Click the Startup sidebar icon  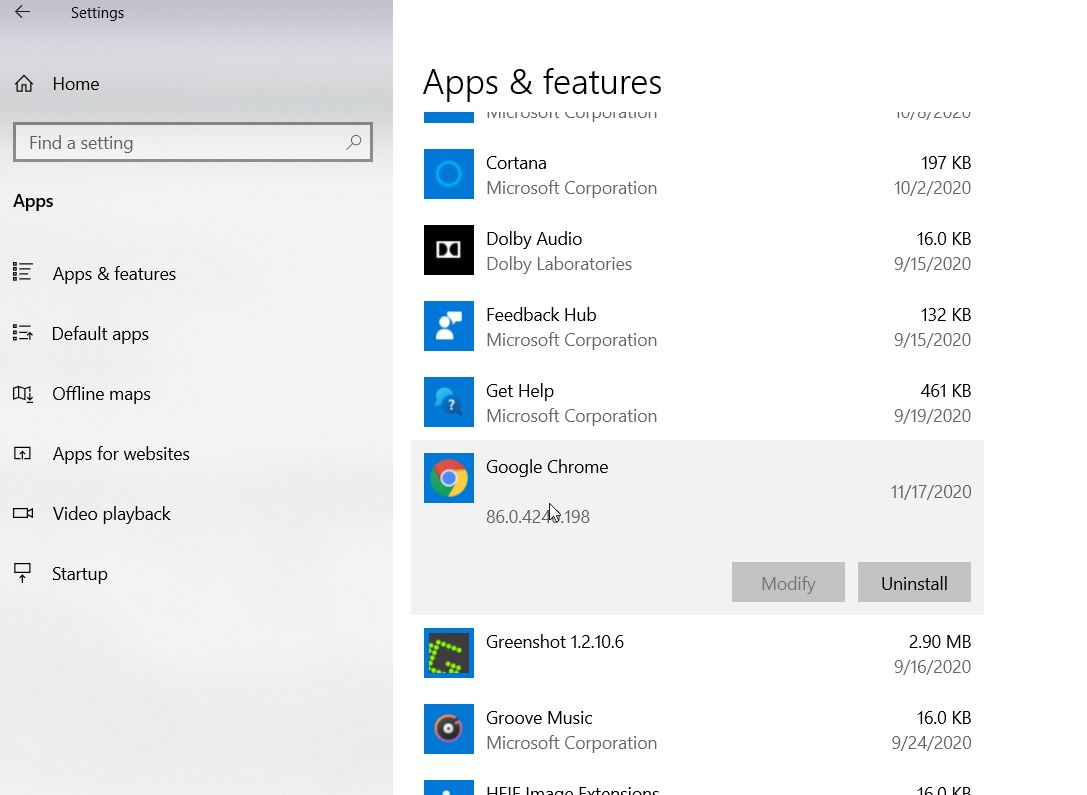pos(22,573)
